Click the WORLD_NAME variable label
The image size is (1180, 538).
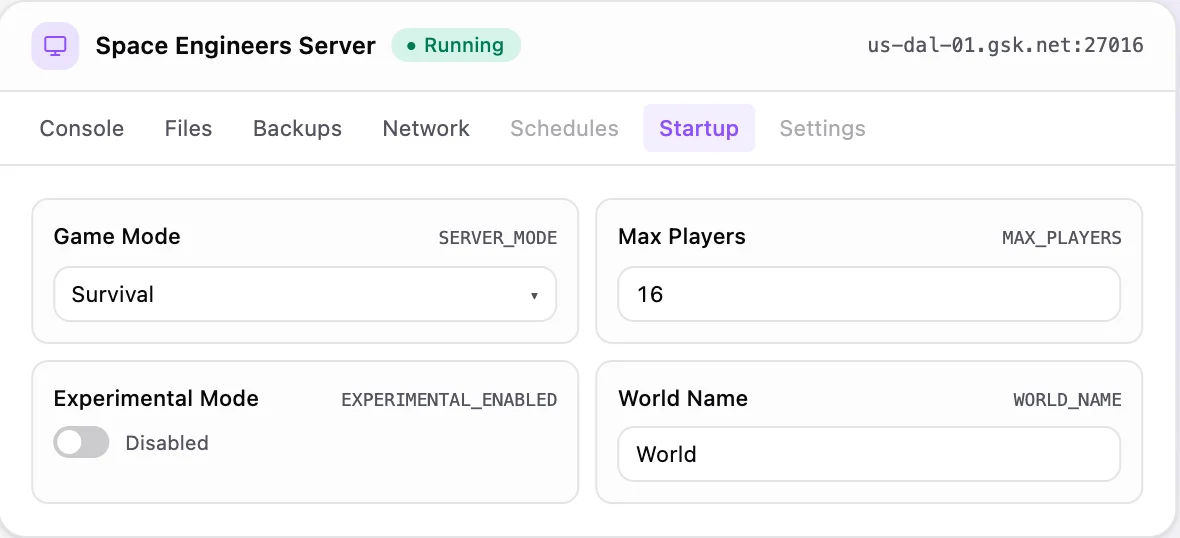click(x=1068, y=400)
